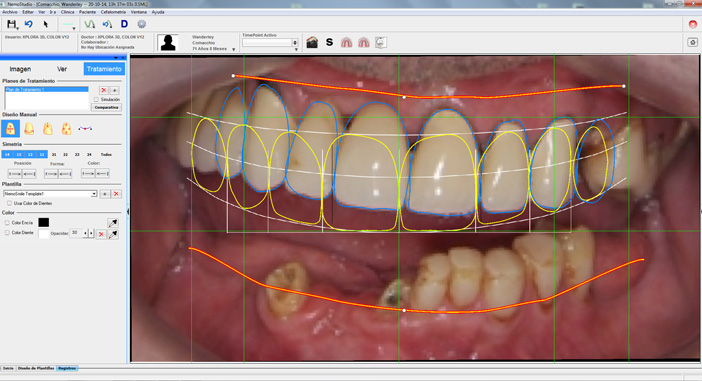Image resolution: width=702 pixels, height=381 pixels.
Task: Open the photo camera house icon
Action: click(312, 43)
